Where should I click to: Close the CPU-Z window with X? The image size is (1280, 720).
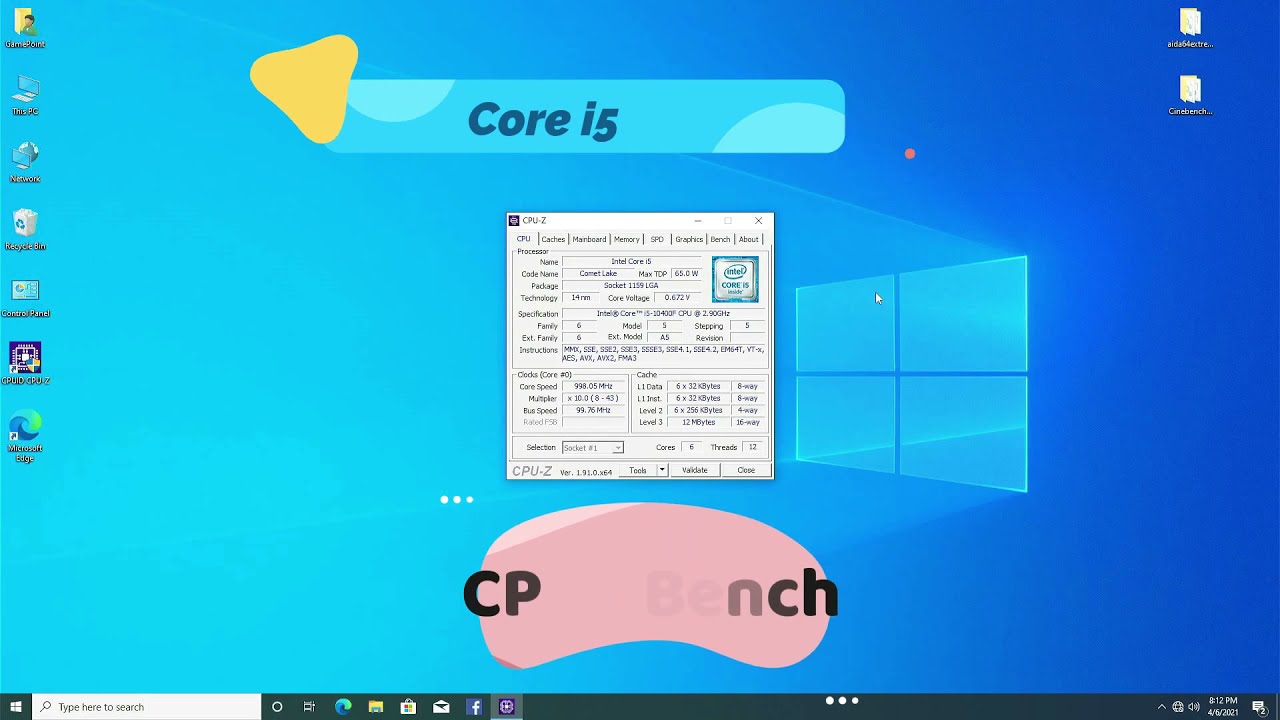(x=758, y=220)
